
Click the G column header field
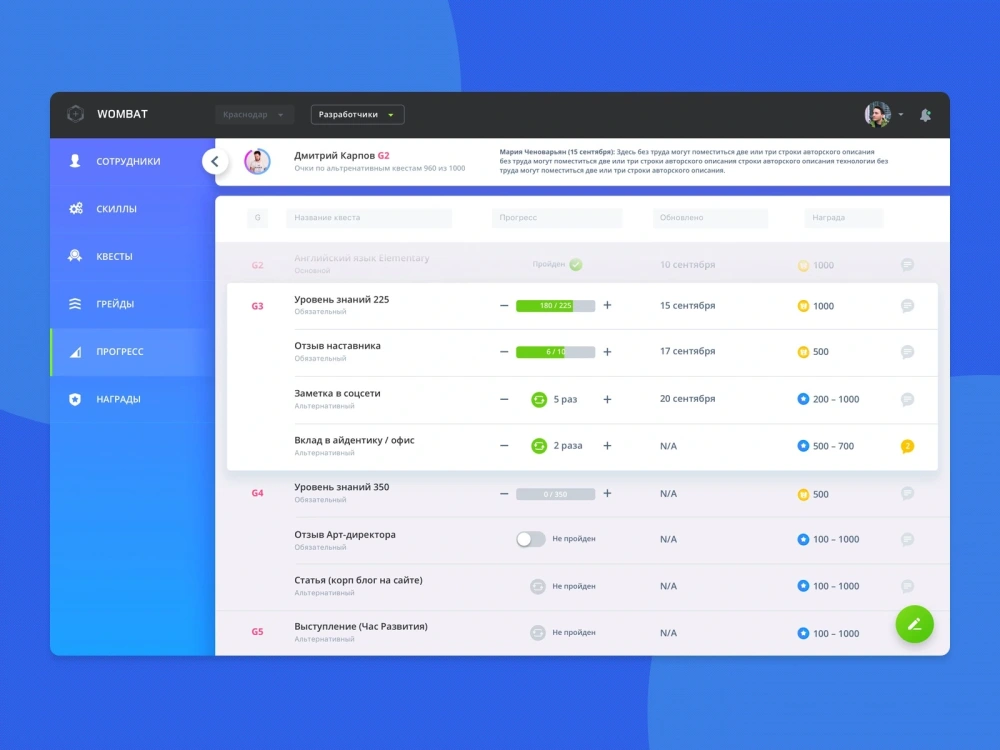258,217
